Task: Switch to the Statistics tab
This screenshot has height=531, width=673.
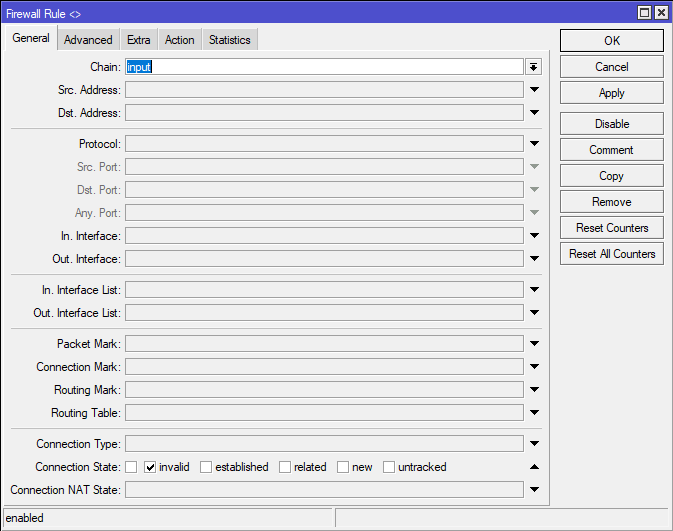Action: pos(230,40)
